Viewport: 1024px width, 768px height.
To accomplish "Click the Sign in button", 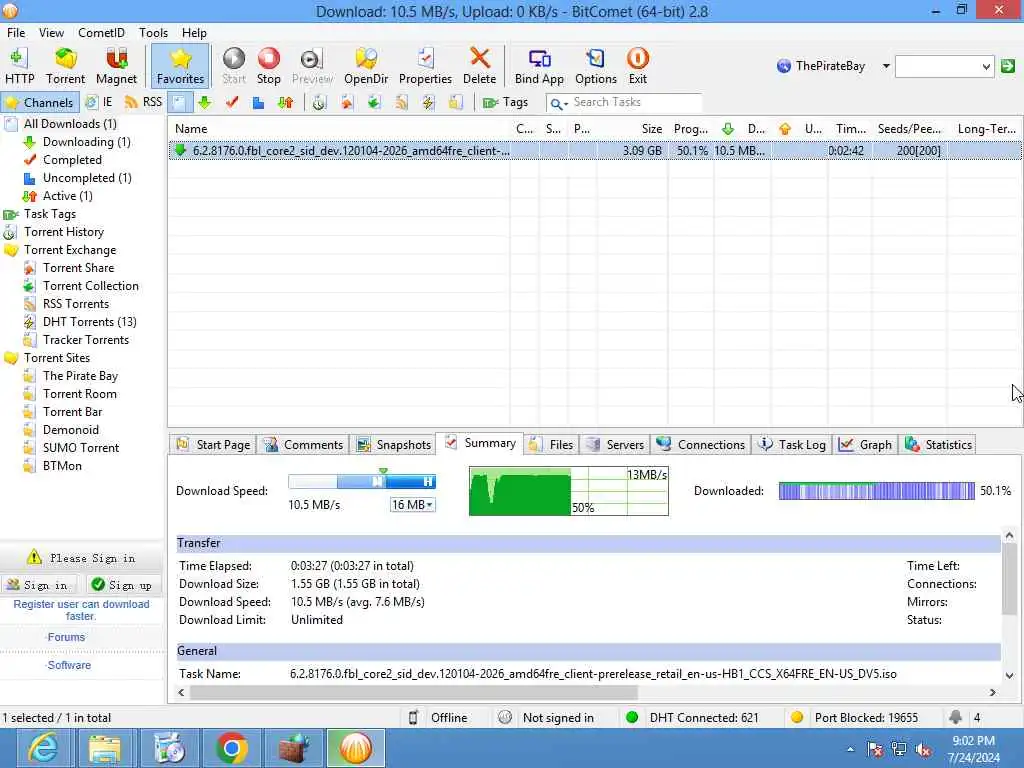I will 39,585.
